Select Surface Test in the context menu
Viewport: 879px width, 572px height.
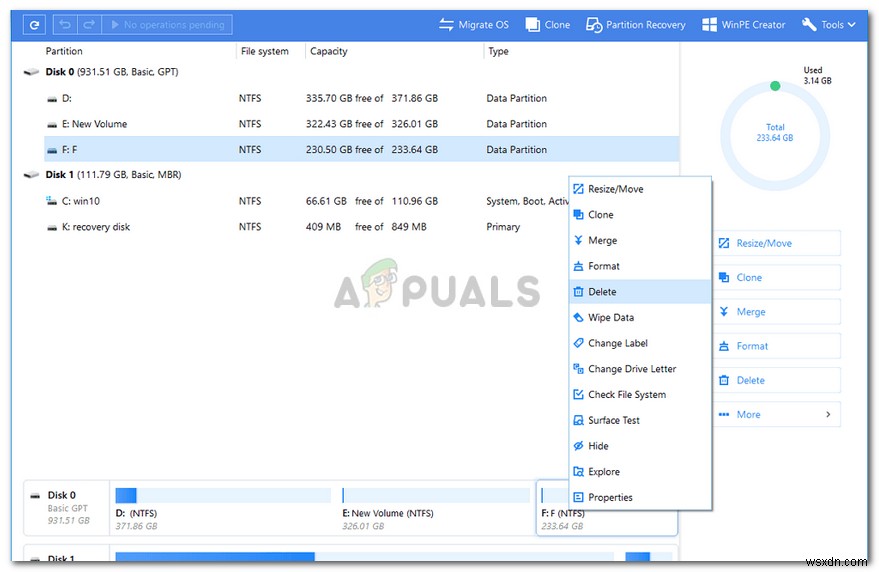(x=640, y=421)
